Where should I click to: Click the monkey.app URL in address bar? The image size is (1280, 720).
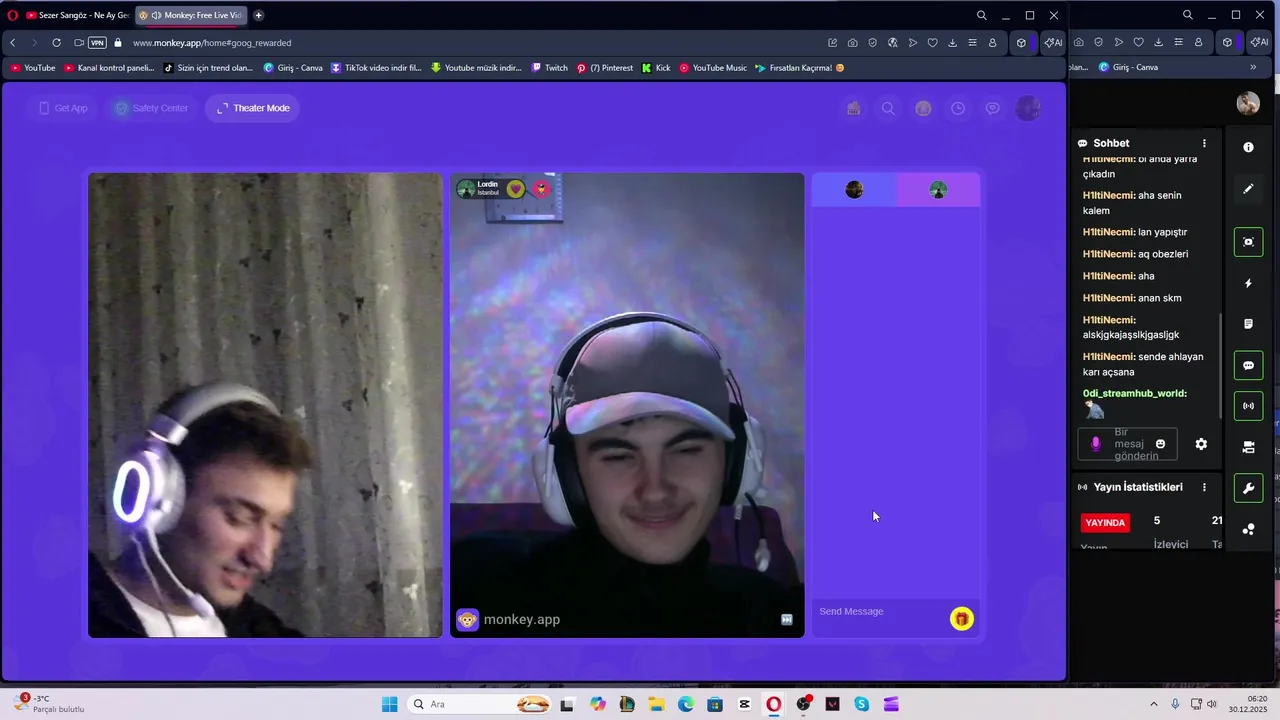(x=212, y=43)
